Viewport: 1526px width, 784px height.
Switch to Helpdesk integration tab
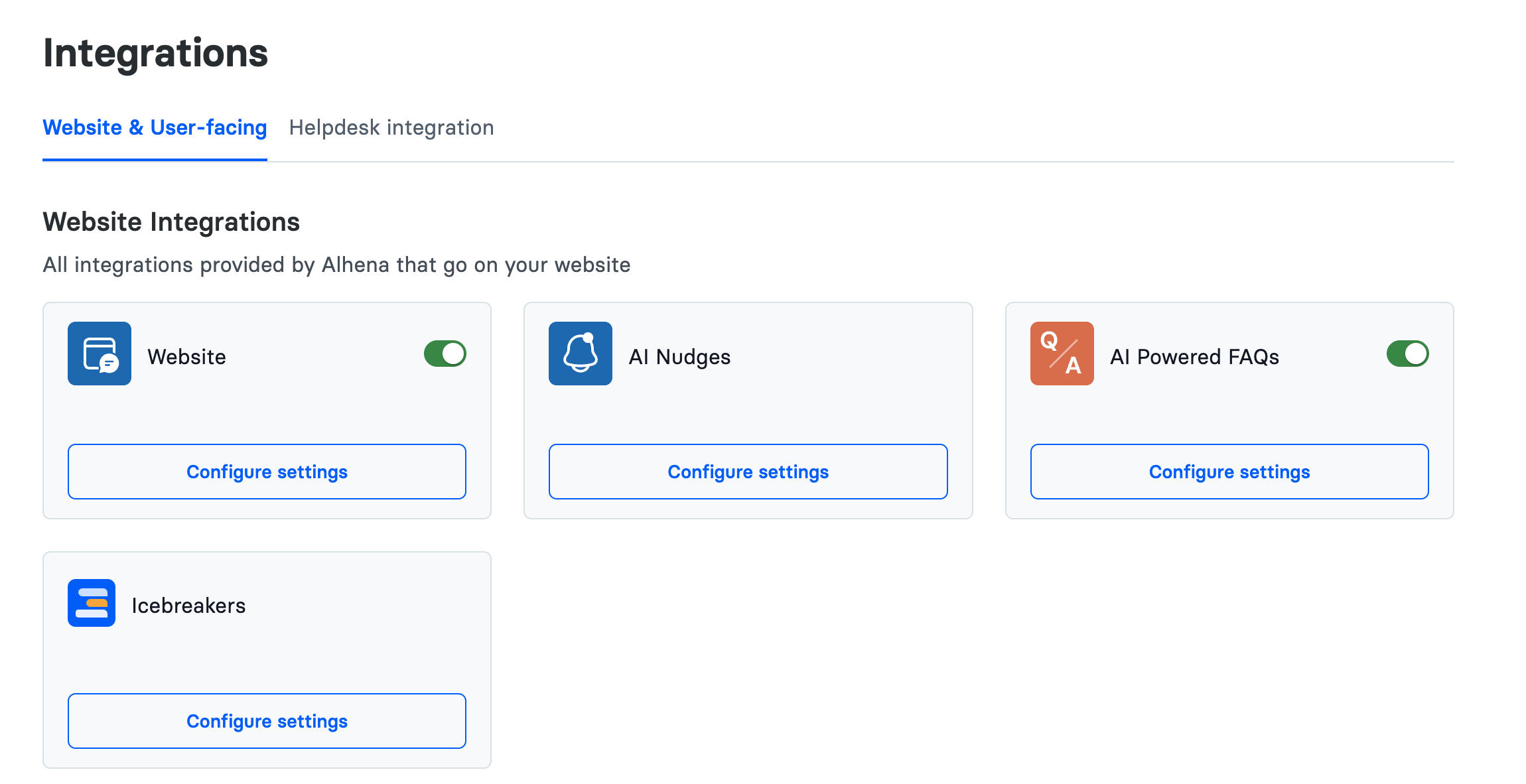coord(391,127)
